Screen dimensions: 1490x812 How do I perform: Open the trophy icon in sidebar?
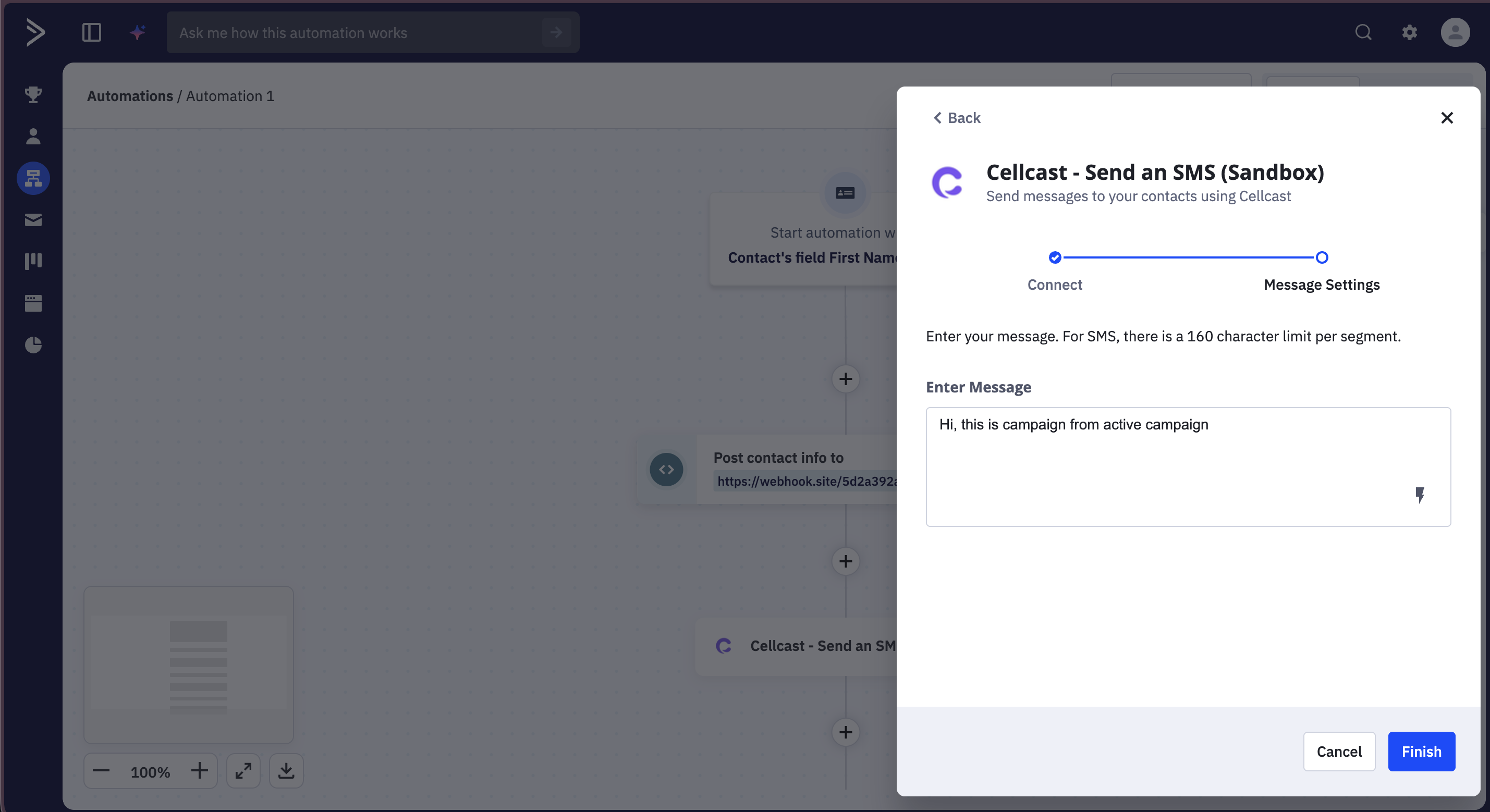pos(33,94)
